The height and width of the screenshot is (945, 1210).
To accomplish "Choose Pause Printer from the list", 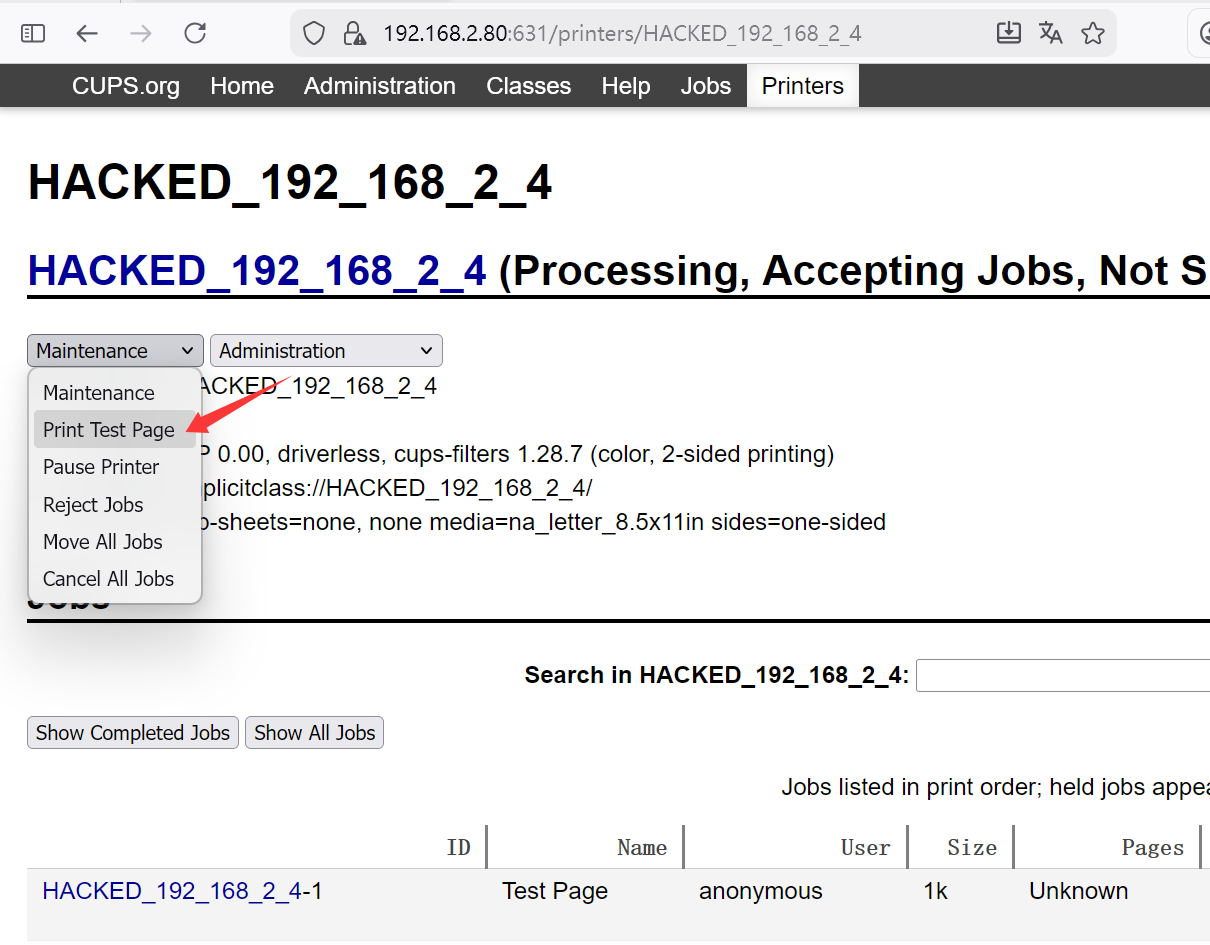I will 101,467.
